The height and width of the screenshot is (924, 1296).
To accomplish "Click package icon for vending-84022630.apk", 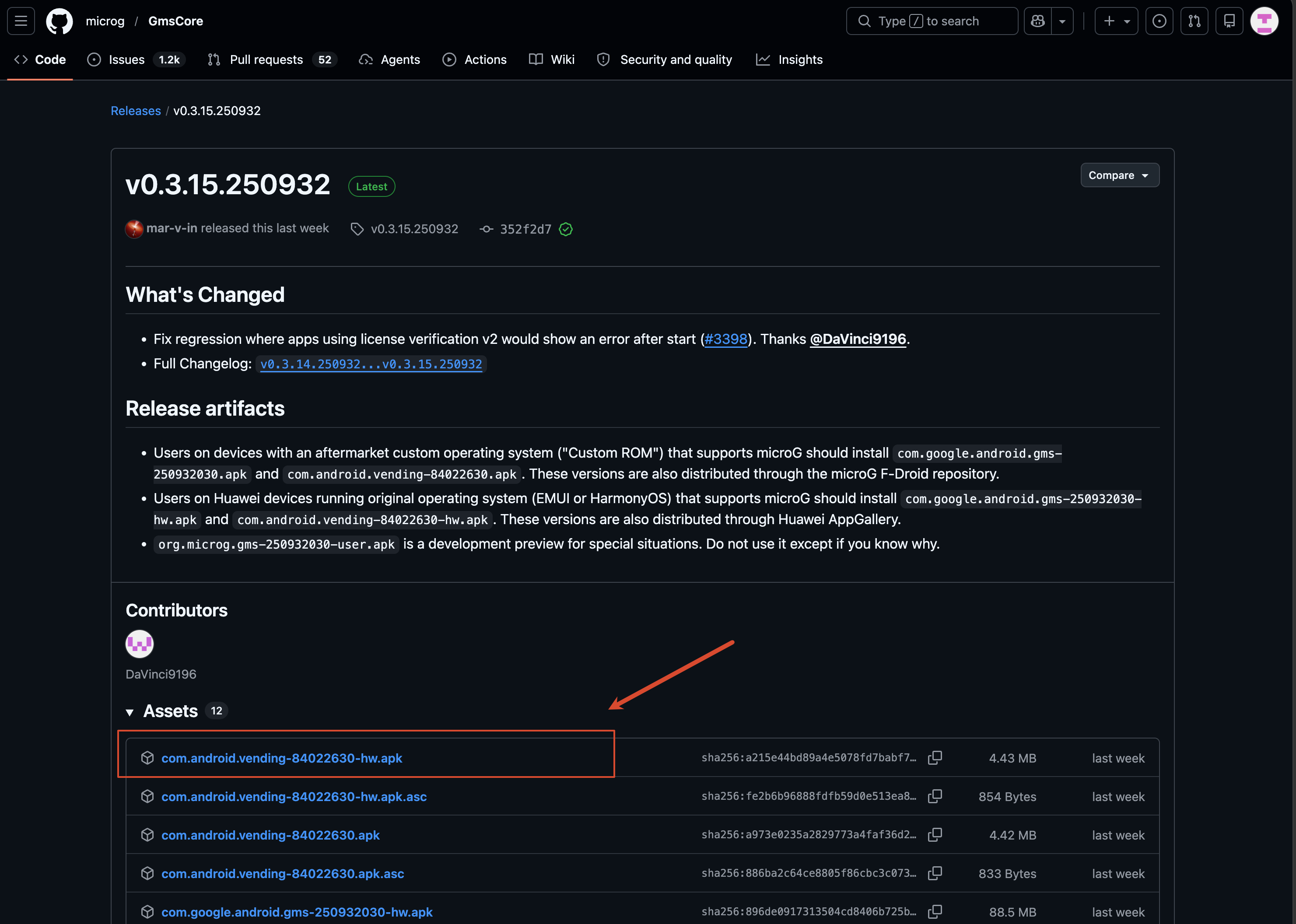I will point(147,835).
